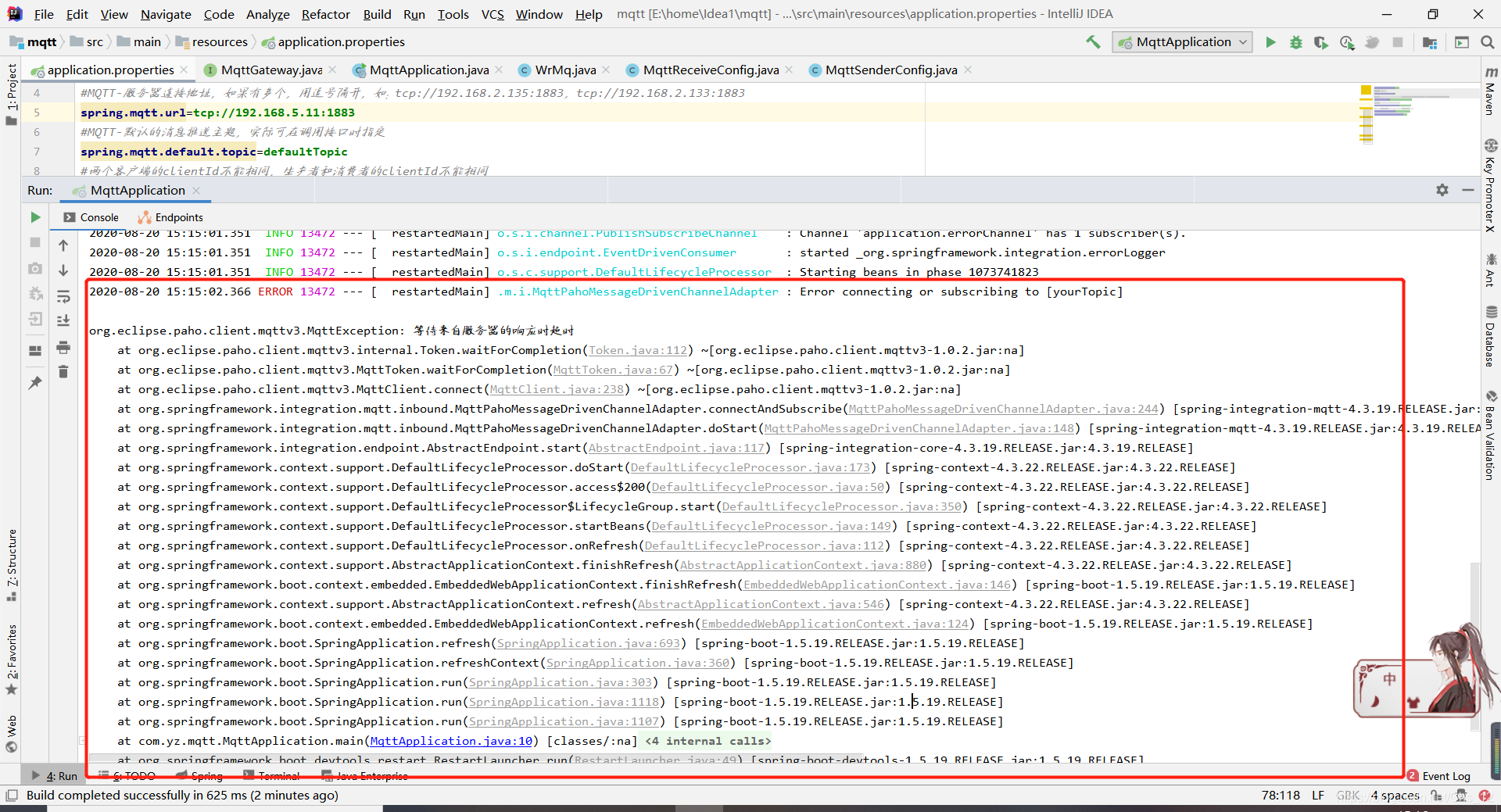Toggle soft-wrap in the console toolbar

tap(63, 296)
